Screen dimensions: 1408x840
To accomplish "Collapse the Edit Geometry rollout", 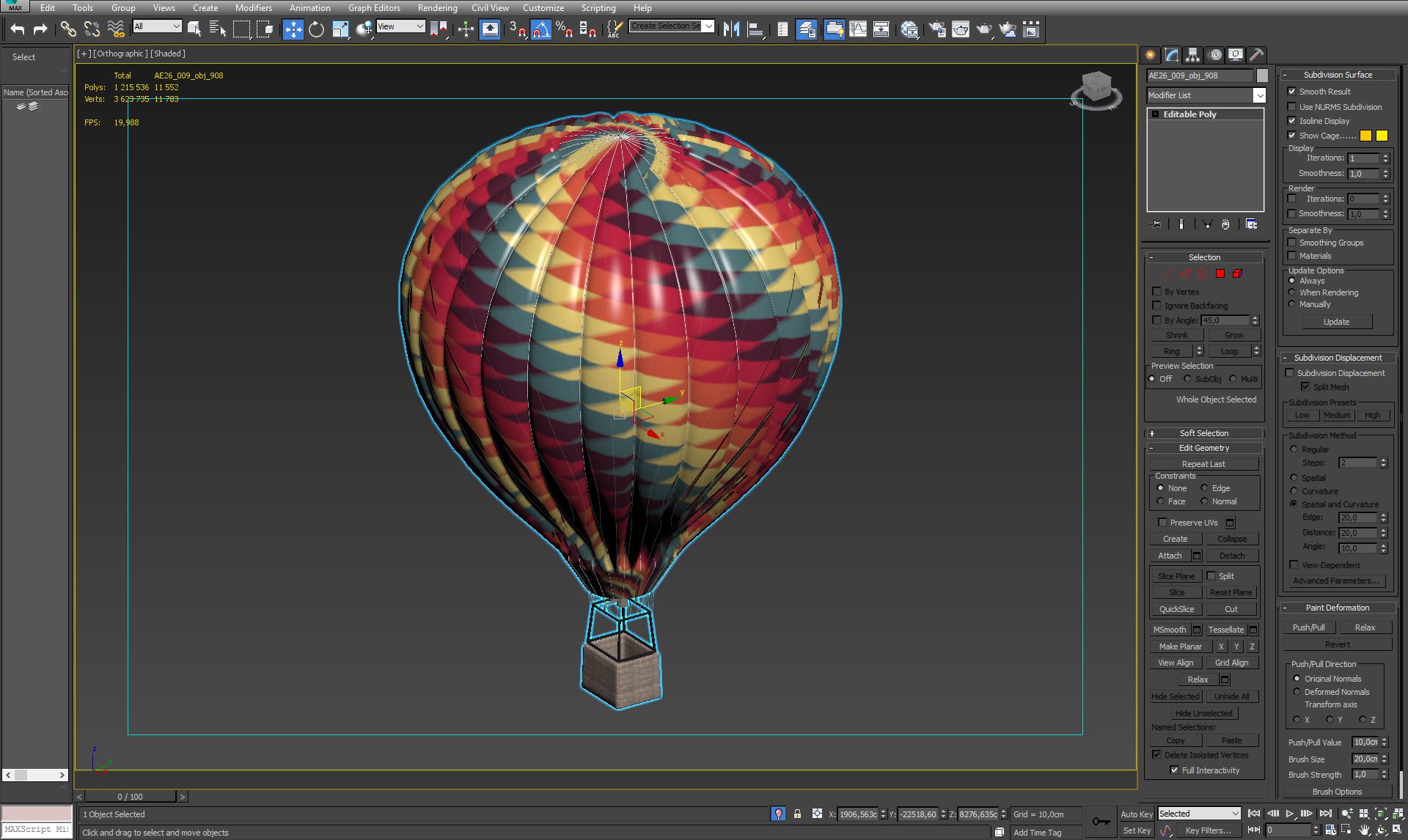I will 1204,448.
